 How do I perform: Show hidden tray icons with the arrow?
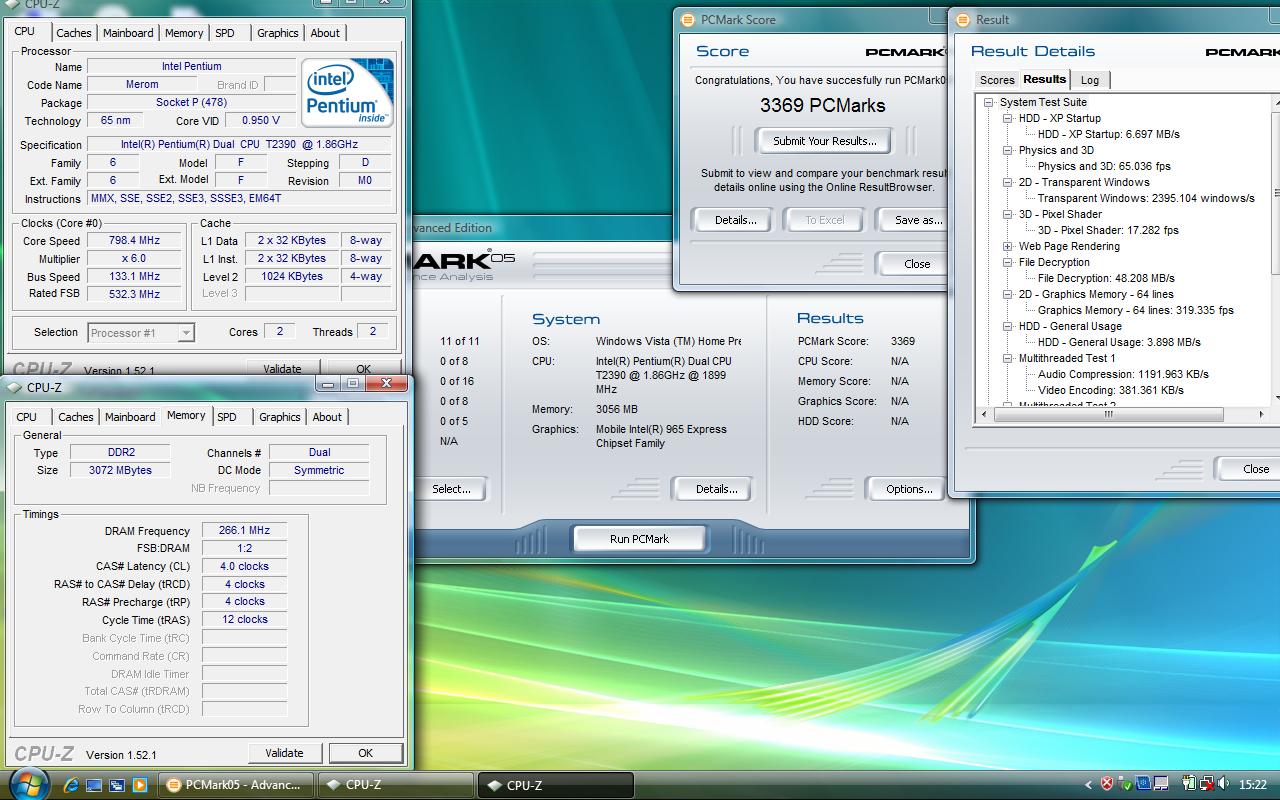[1089, 785]
